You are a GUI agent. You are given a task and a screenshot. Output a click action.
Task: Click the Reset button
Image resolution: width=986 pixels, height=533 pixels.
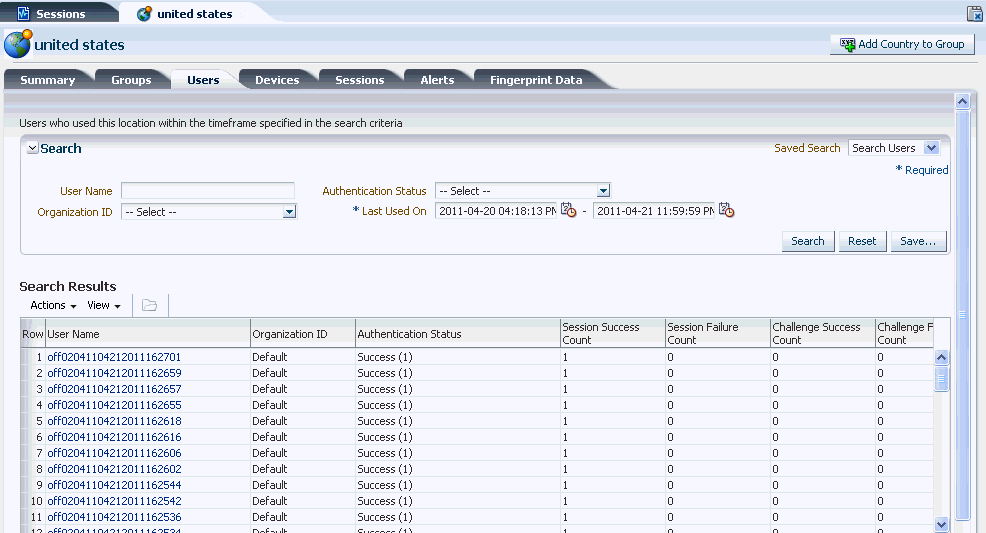click(861, 241)
